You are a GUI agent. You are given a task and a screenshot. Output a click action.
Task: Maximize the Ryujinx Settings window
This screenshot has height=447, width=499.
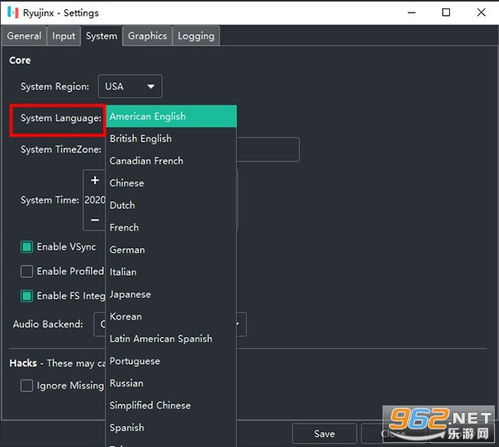click(446, 13)
